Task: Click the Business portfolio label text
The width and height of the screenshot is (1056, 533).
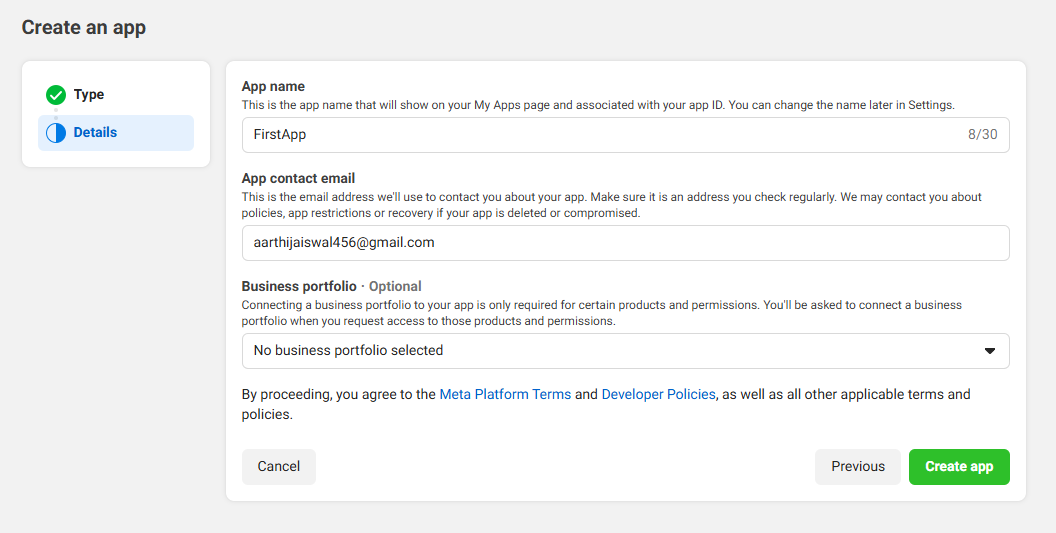Action: (299, 286)
